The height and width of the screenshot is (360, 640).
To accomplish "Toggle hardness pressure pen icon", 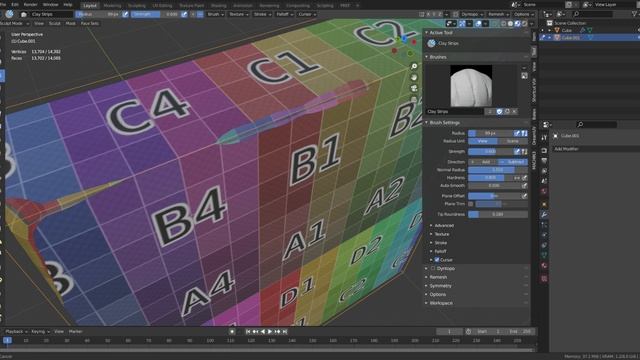I will (524, 178).
